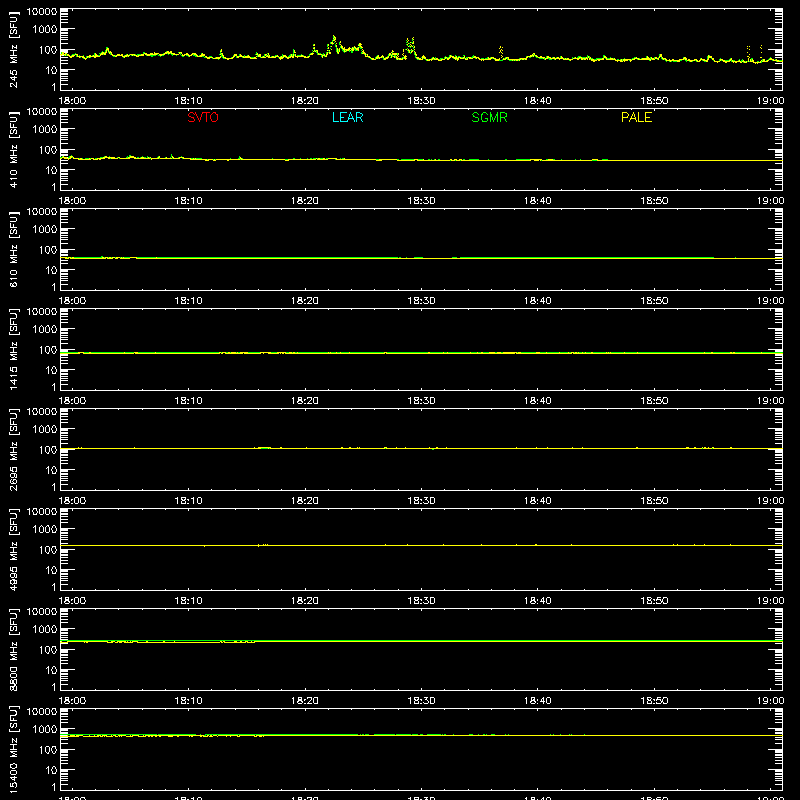Select the 2695 MHz [SFU] axis title
The width and height of the screenshot is (800, 800).
pos(13,449)
